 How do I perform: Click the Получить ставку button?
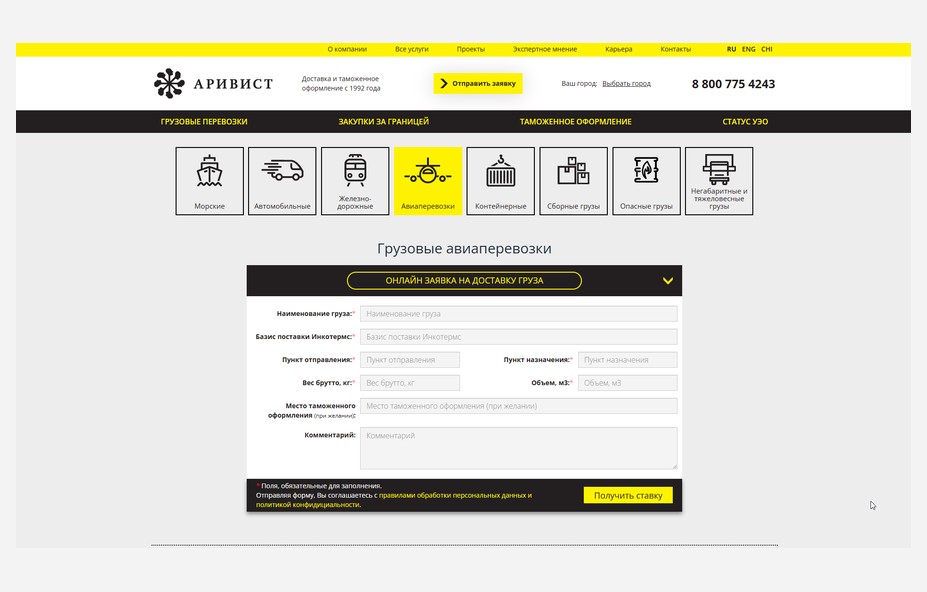tap(628, 496)
